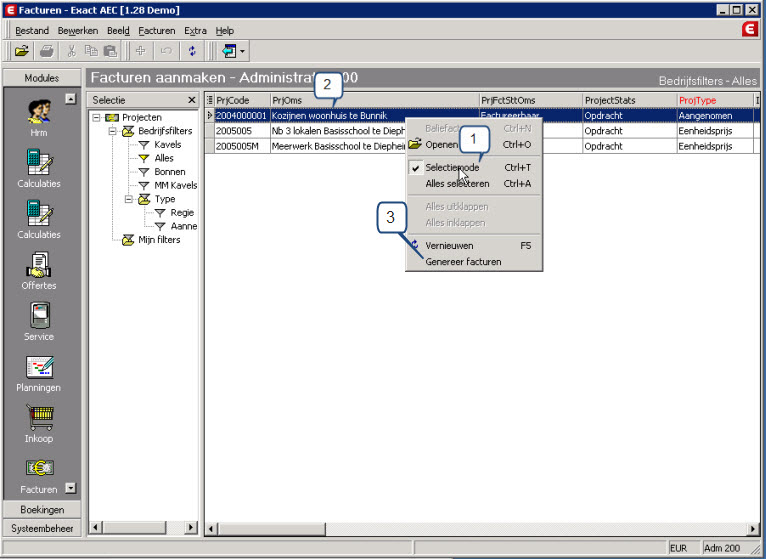
Task: Click the Eenheidsprijs cell in row 2005005M
Action: coord(715,146)
